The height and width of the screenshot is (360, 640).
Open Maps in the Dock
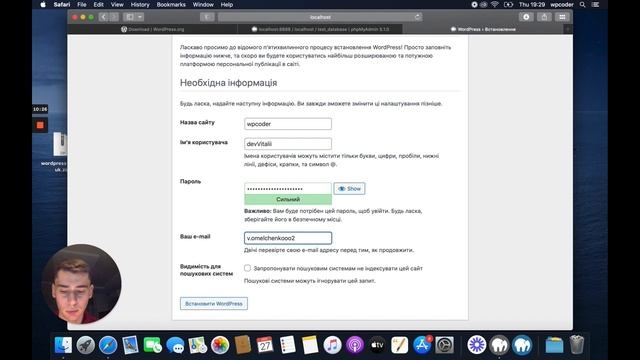tap(198, 345)
